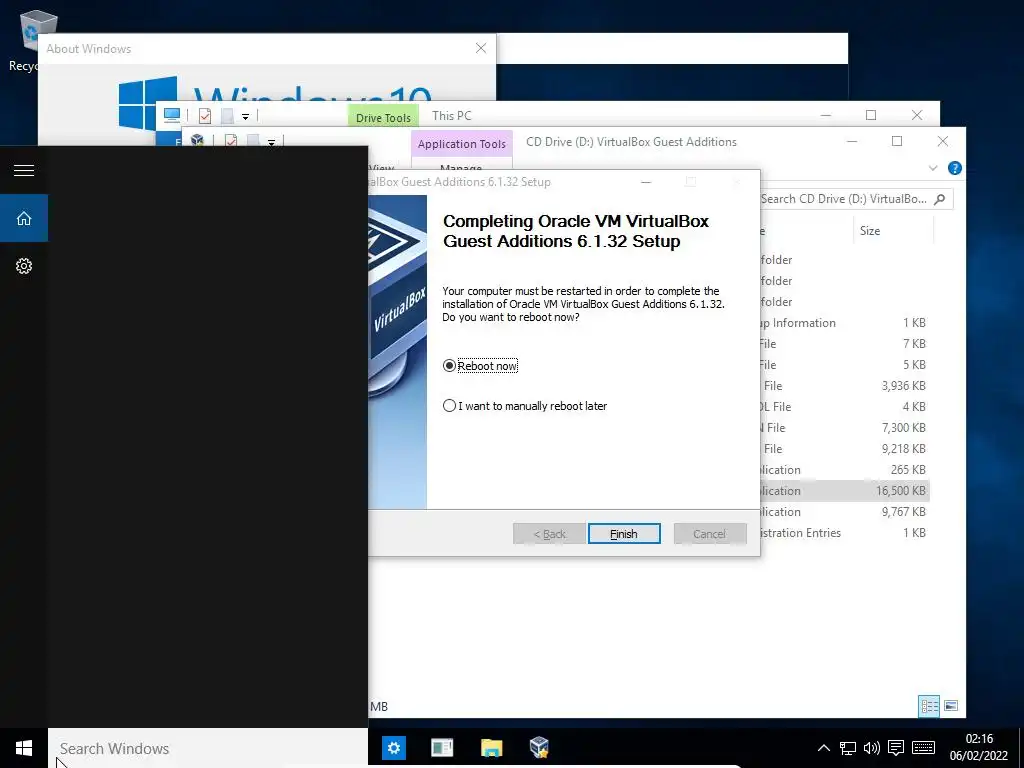Sort by the Size column header
Viewport: 1024px width, 768px height.
point(893,231)
